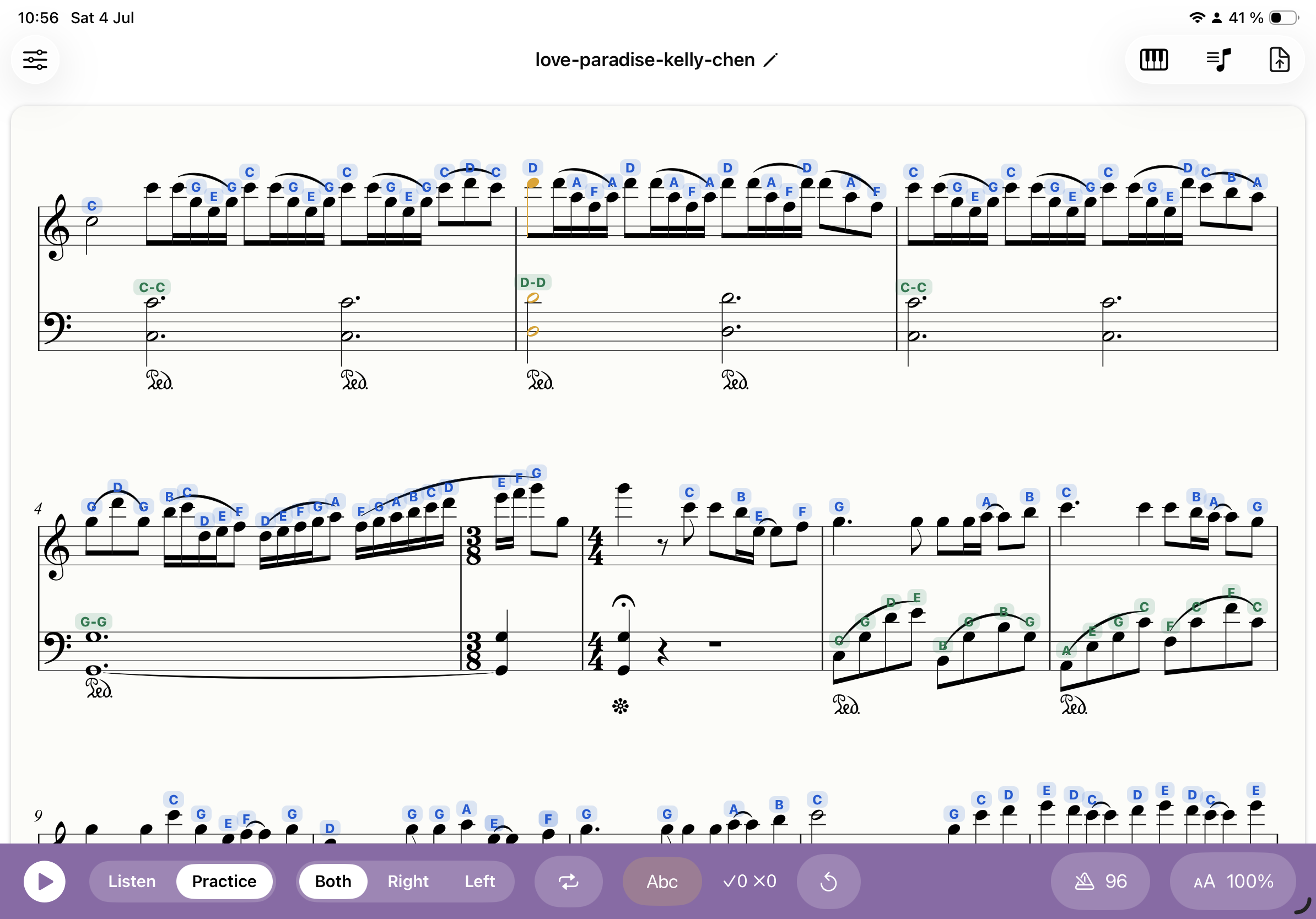Import or share the sheet file
Screen dimensions: 1316x919
[1279, 60]
